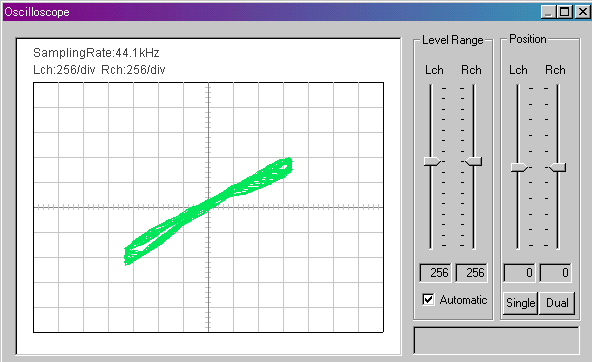Click the center origin of the scope grid
This screenshot has height=362, width=592.
tap(208, 207)
